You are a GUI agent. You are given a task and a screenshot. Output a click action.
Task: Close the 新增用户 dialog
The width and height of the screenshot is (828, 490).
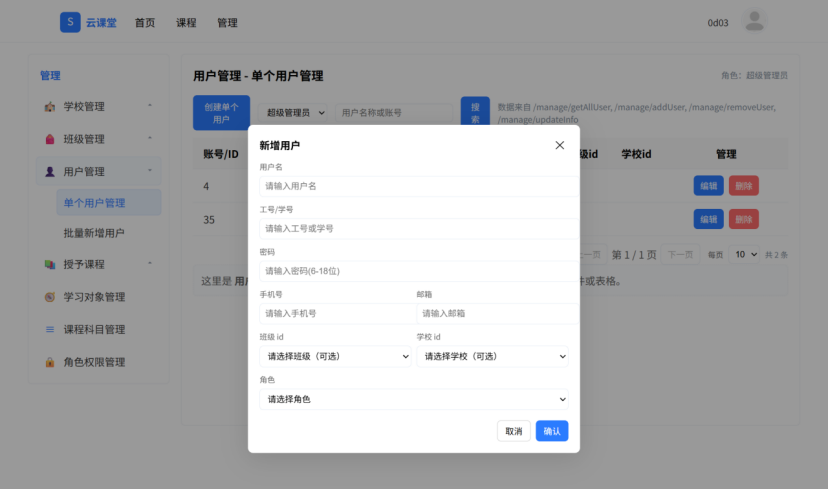tap(560, 145)
